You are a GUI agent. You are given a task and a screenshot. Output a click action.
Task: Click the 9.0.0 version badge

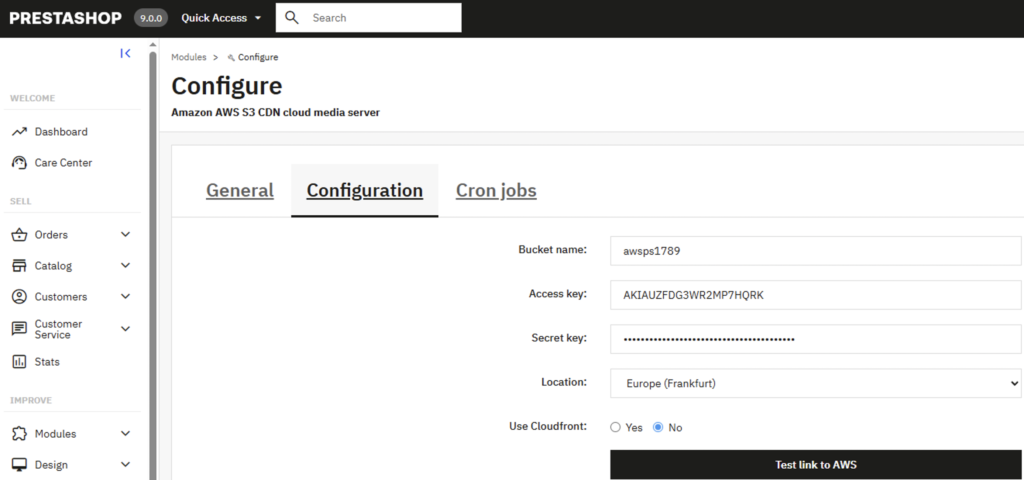click(151, 18)
